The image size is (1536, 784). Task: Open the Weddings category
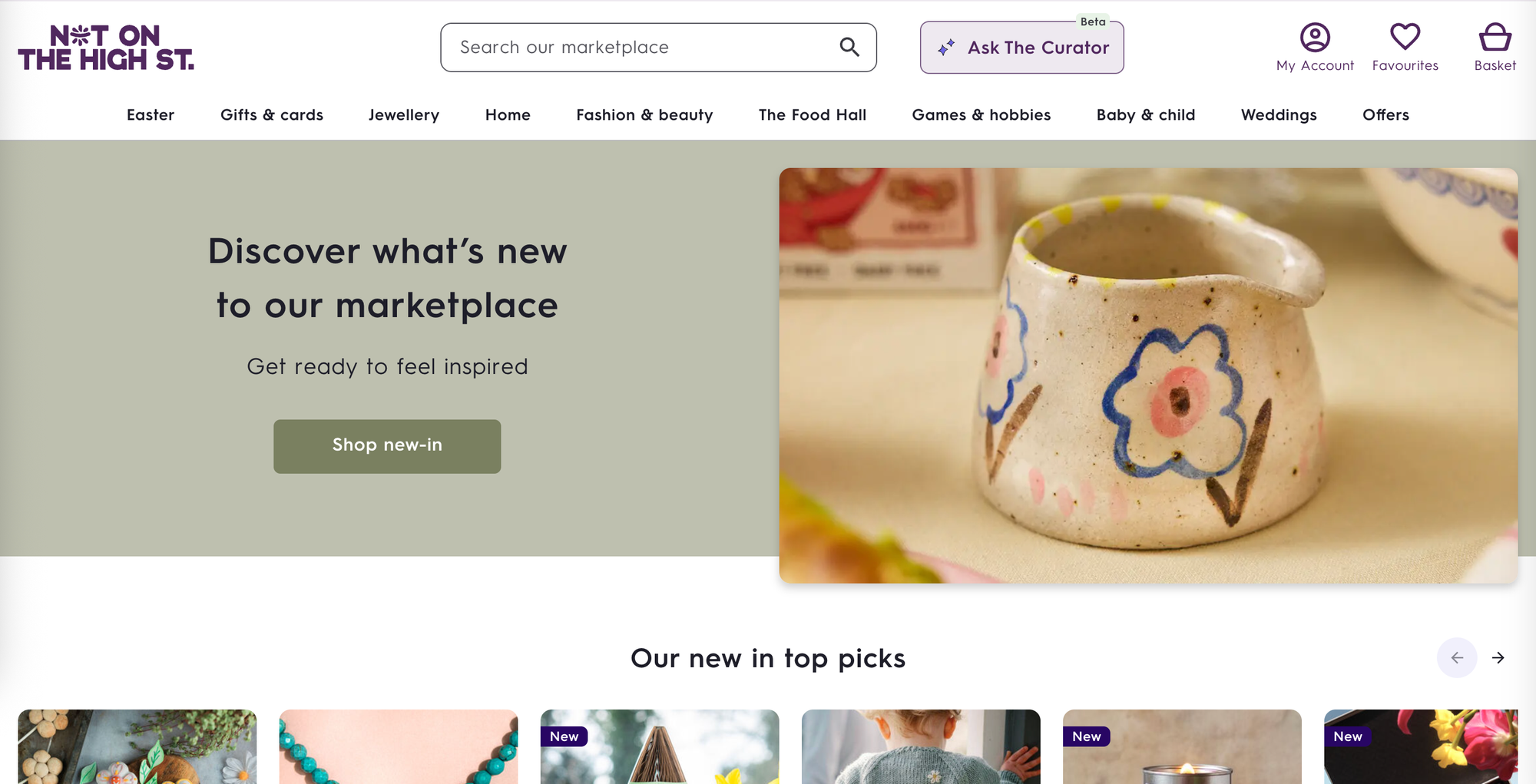(1278, 114)
